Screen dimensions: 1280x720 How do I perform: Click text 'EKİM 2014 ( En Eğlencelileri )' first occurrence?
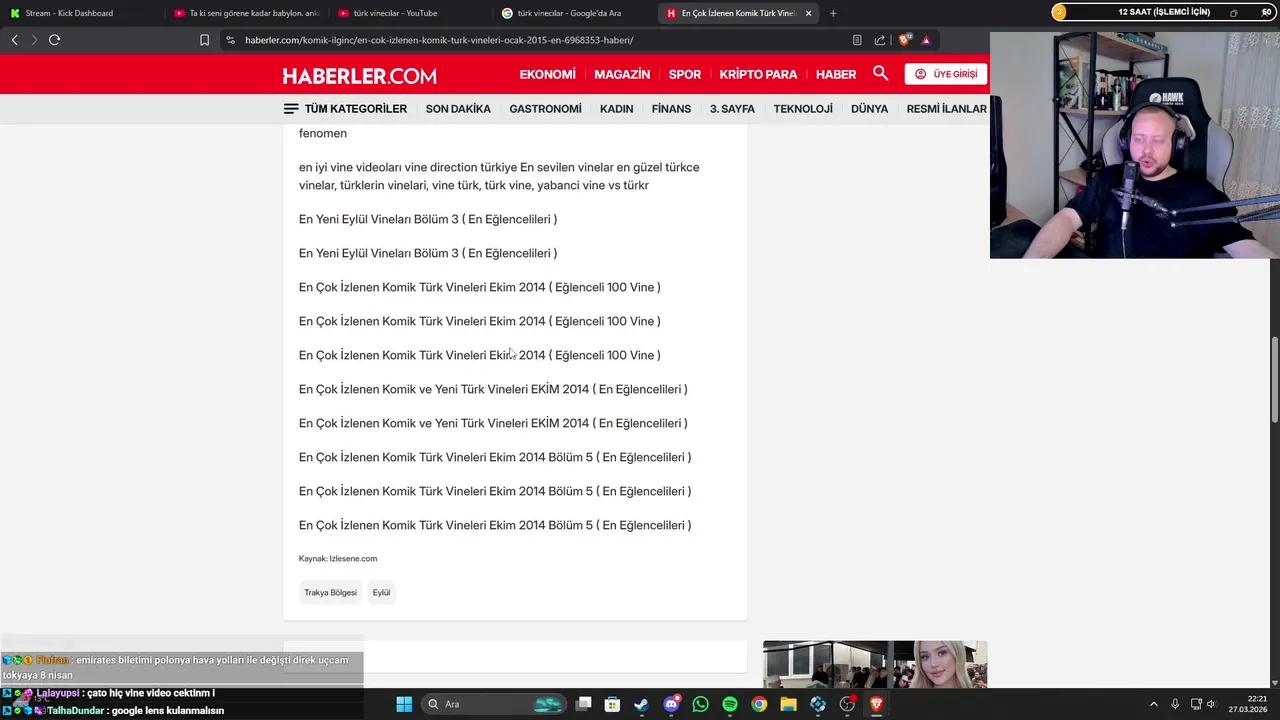[x=609, y=389]
